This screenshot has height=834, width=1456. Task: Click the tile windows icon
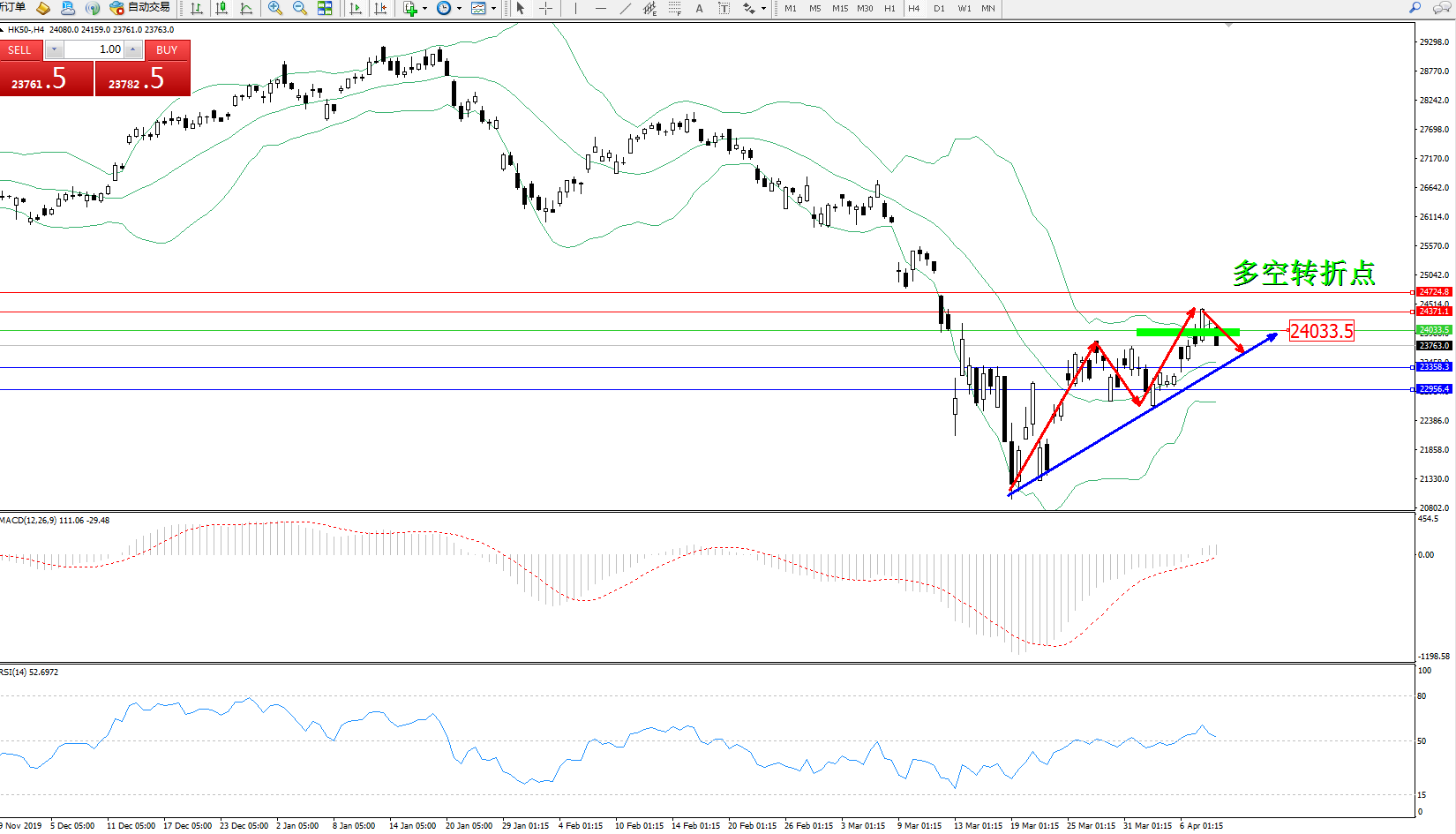pyautogui.click(x=325, y=8)
